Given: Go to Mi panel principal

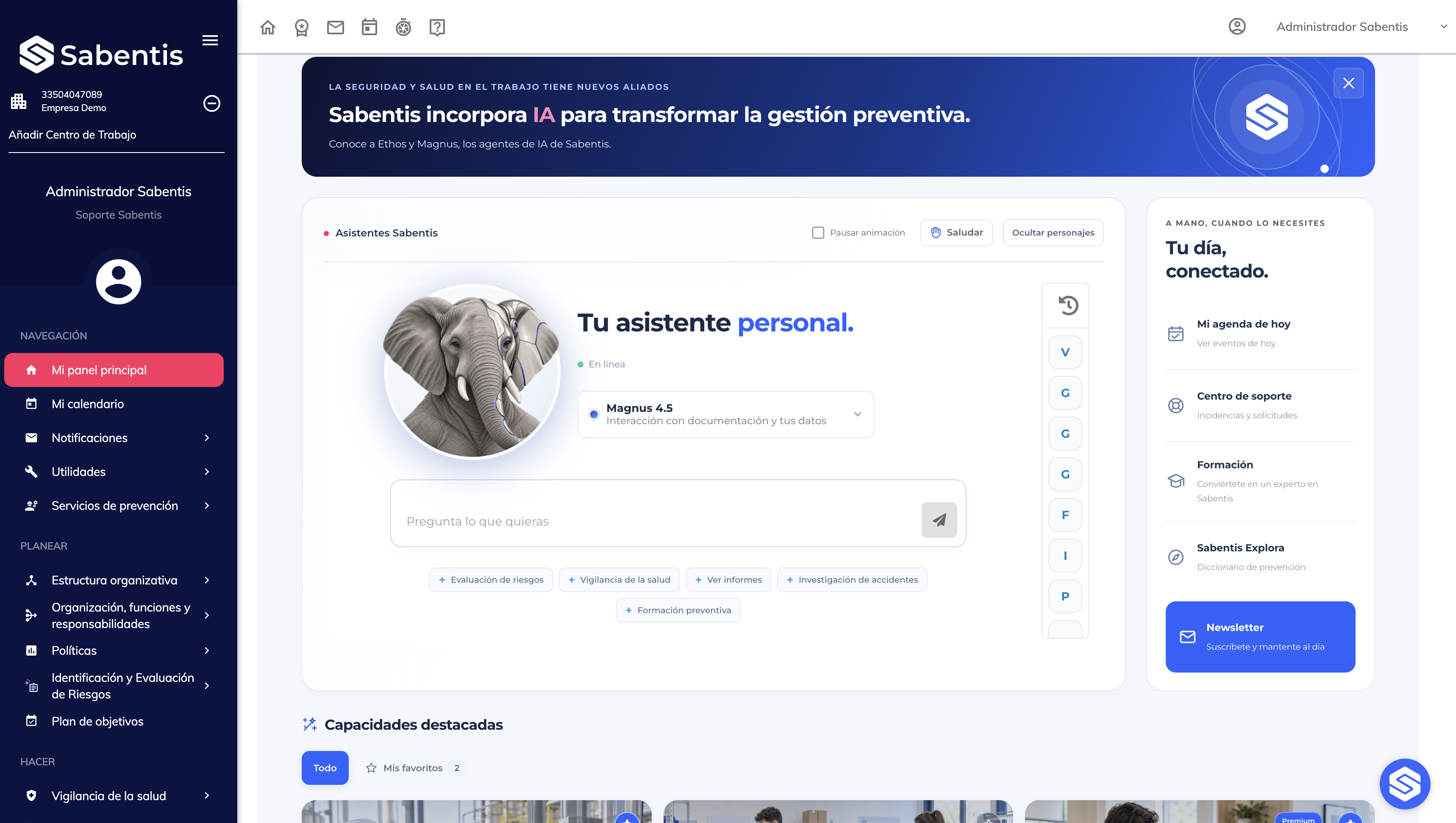Looking at the screenshot, I should tap(114, 370).
